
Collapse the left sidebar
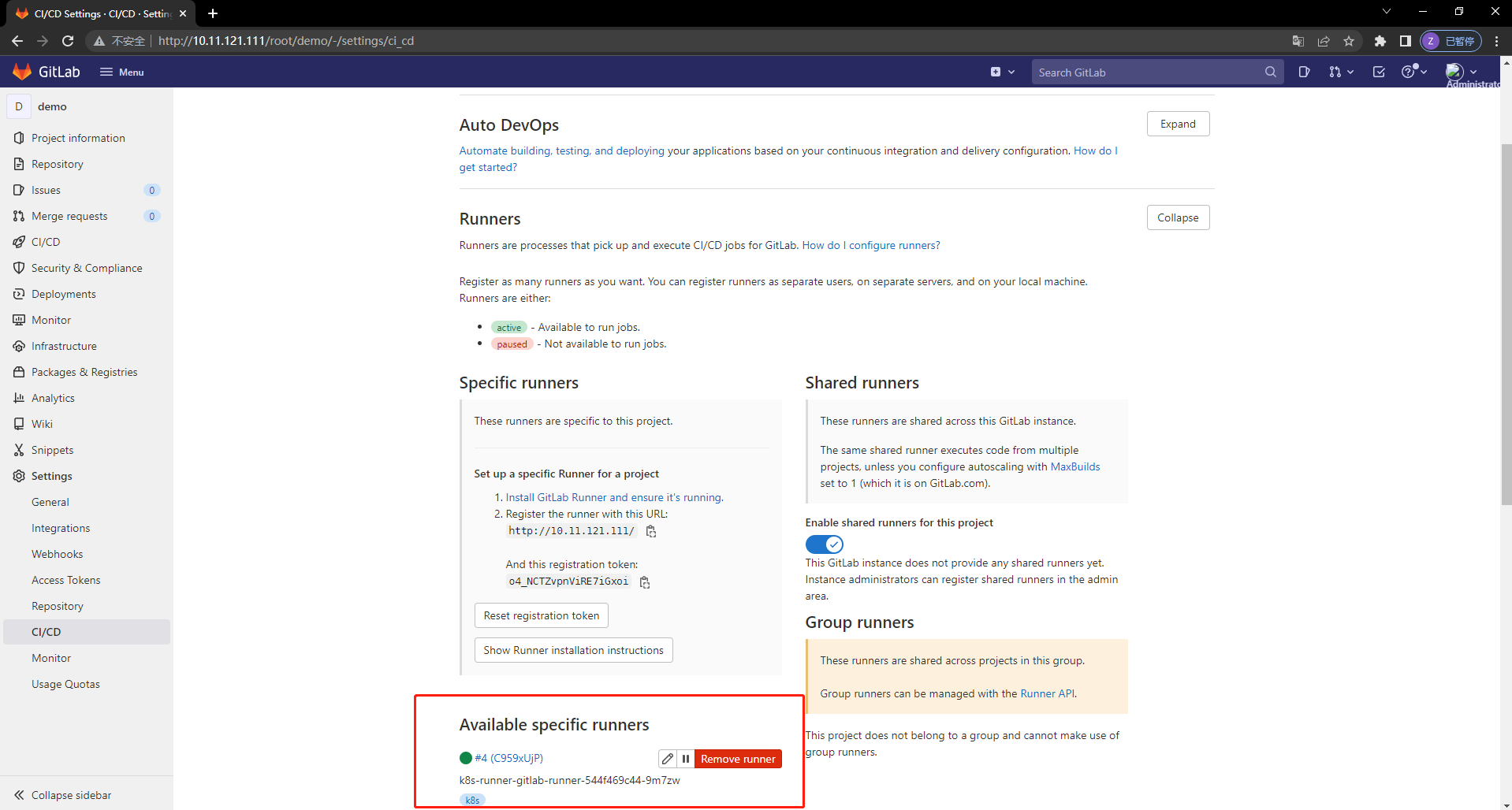(63, 795)
